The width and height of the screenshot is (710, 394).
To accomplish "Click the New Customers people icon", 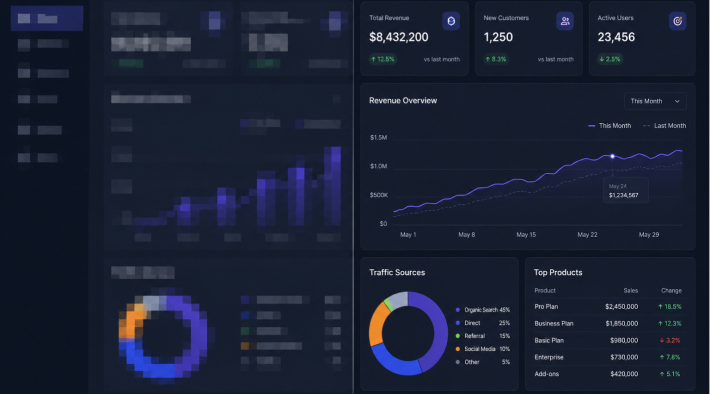I will 565,21.
